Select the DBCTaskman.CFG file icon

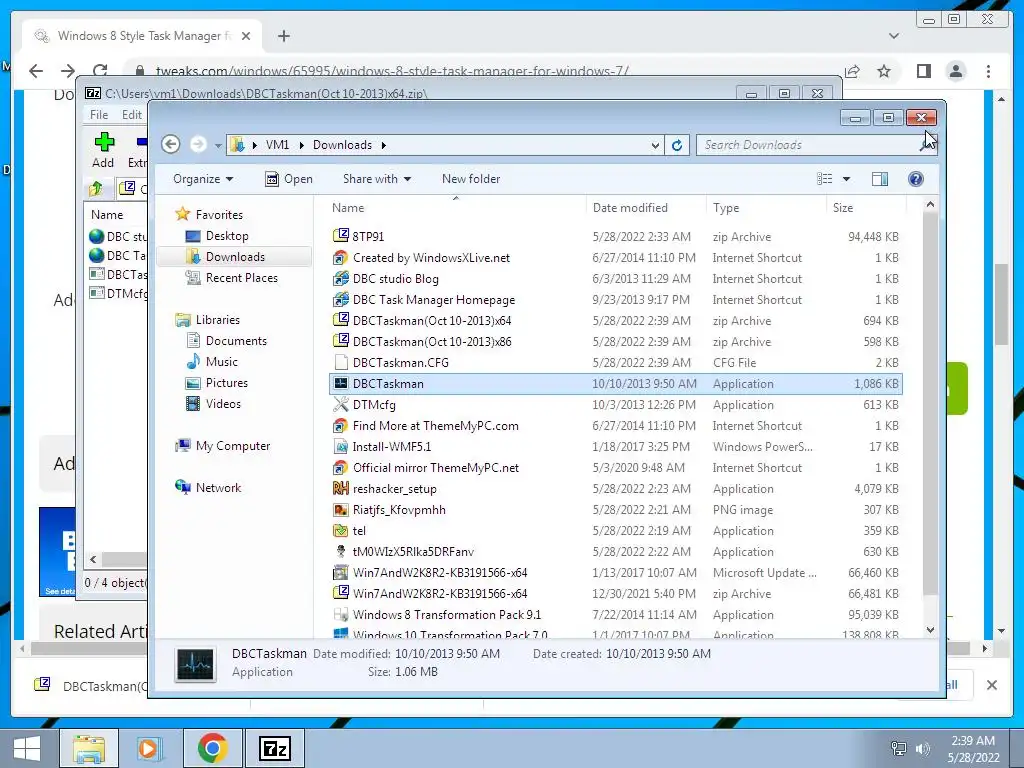pos(340,362)
